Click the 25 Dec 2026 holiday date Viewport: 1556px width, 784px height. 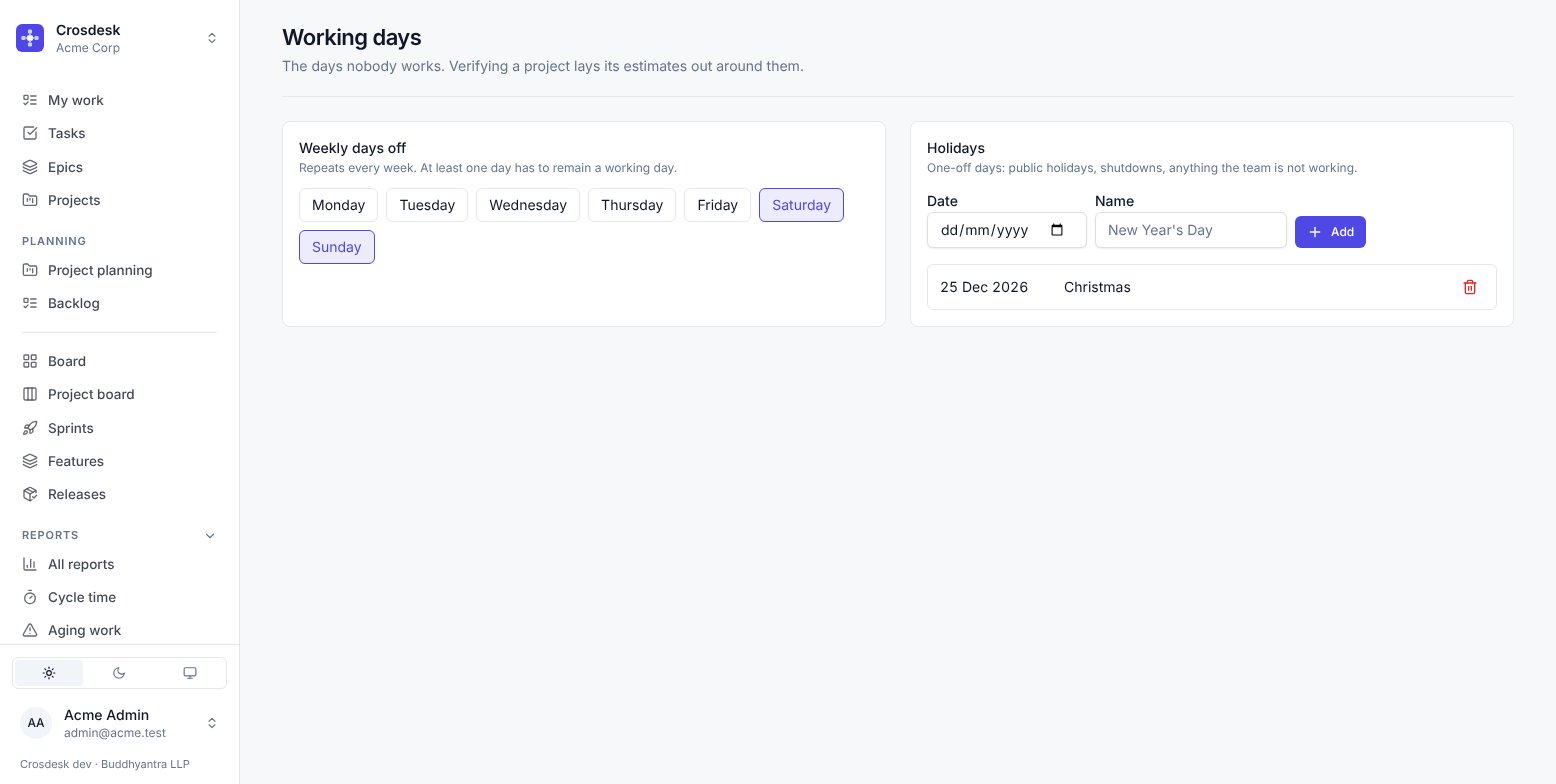point(984,287)
